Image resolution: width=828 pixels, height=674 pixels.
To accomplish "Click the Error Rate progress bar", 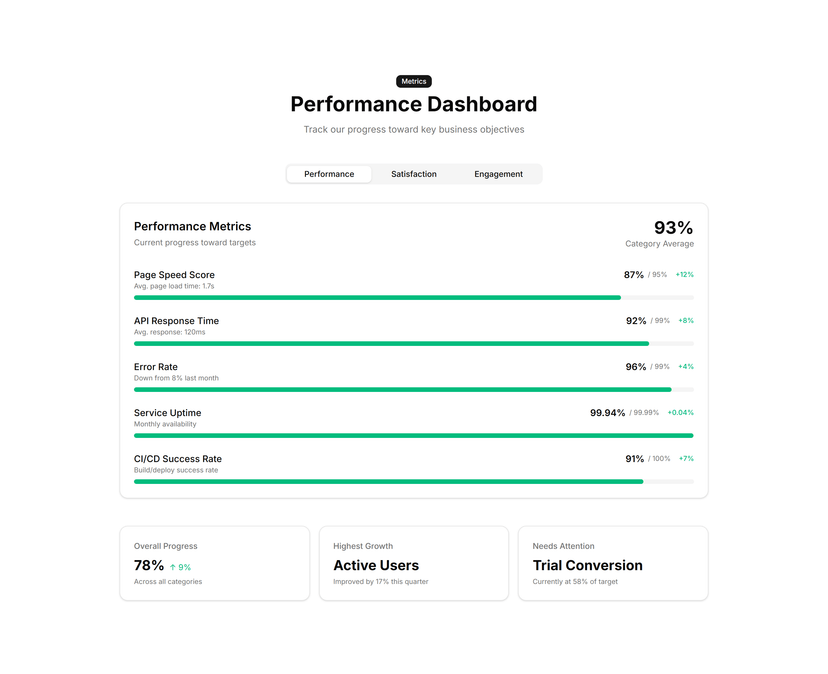I will pos(413,390).
